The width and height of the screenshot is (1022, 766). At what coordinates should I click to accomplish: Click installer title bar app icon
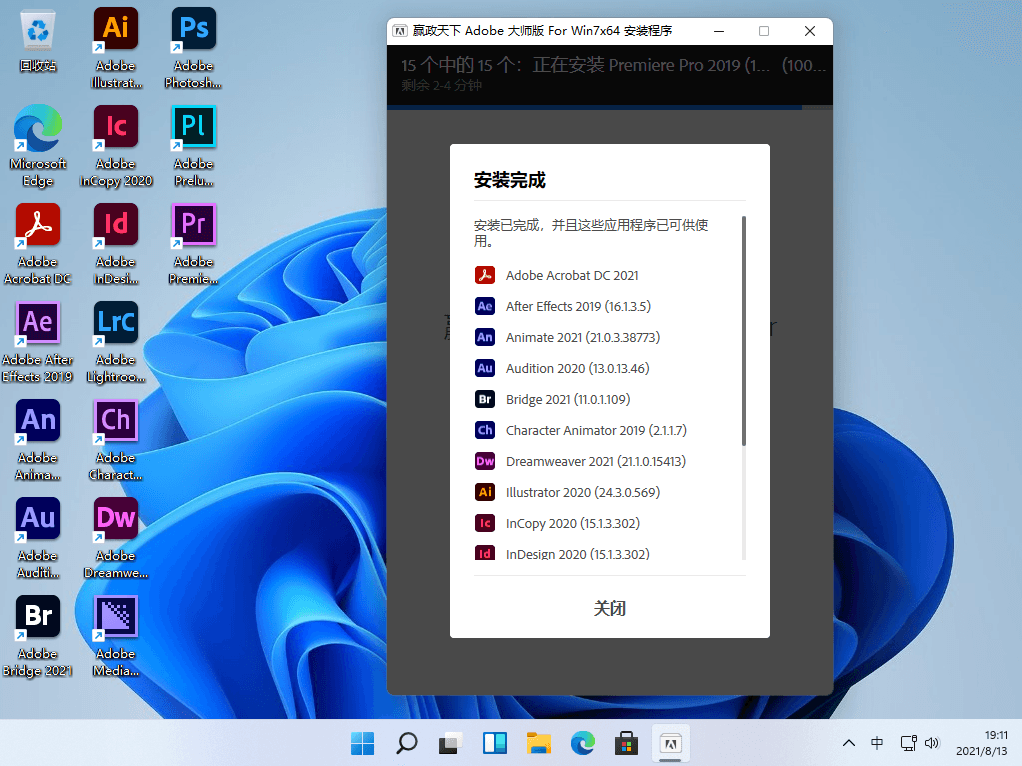[x=400, y=31]
